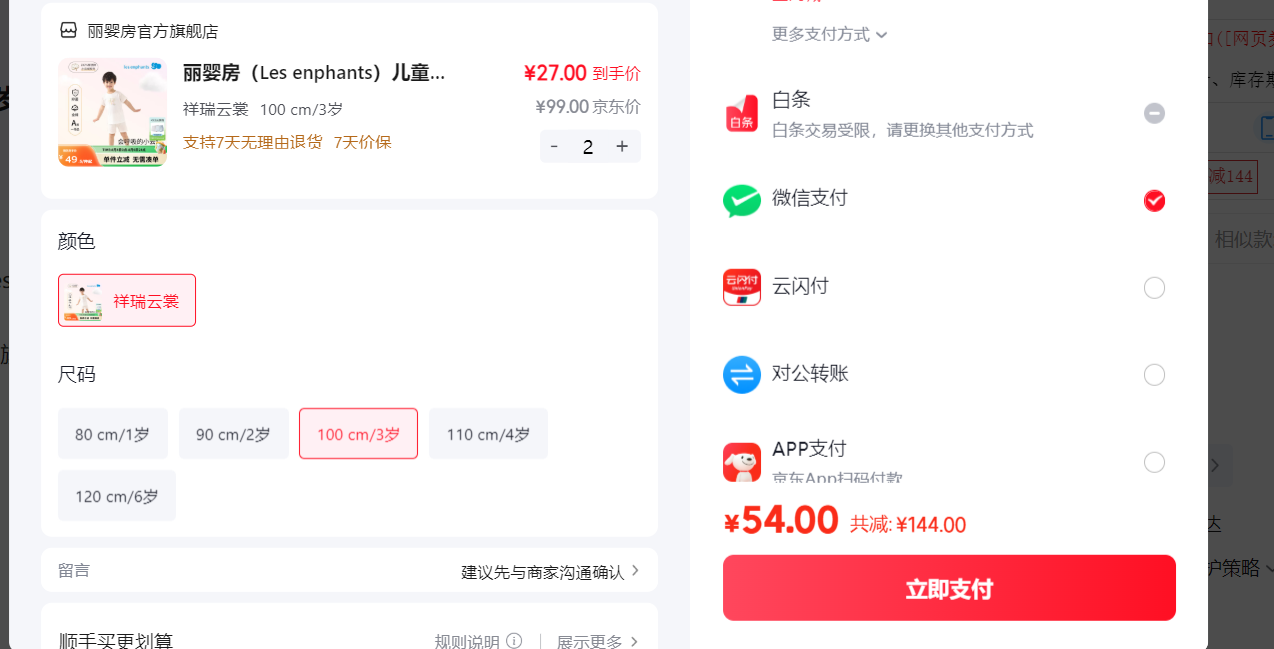Click the 微信支付 green logo icon
Viewport: 1274px width, 649px height.
click(742, 201)
